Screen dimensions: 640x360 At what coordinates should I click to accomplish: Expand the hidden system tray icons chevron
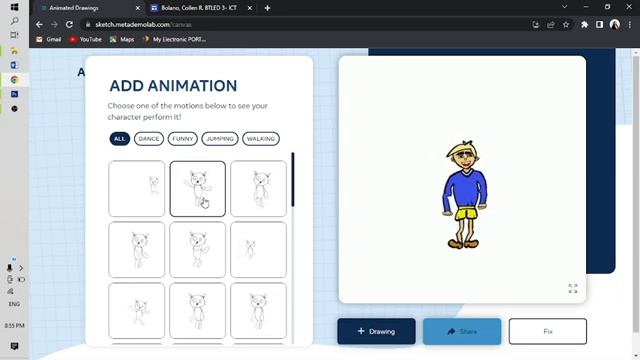coord(21,268)
